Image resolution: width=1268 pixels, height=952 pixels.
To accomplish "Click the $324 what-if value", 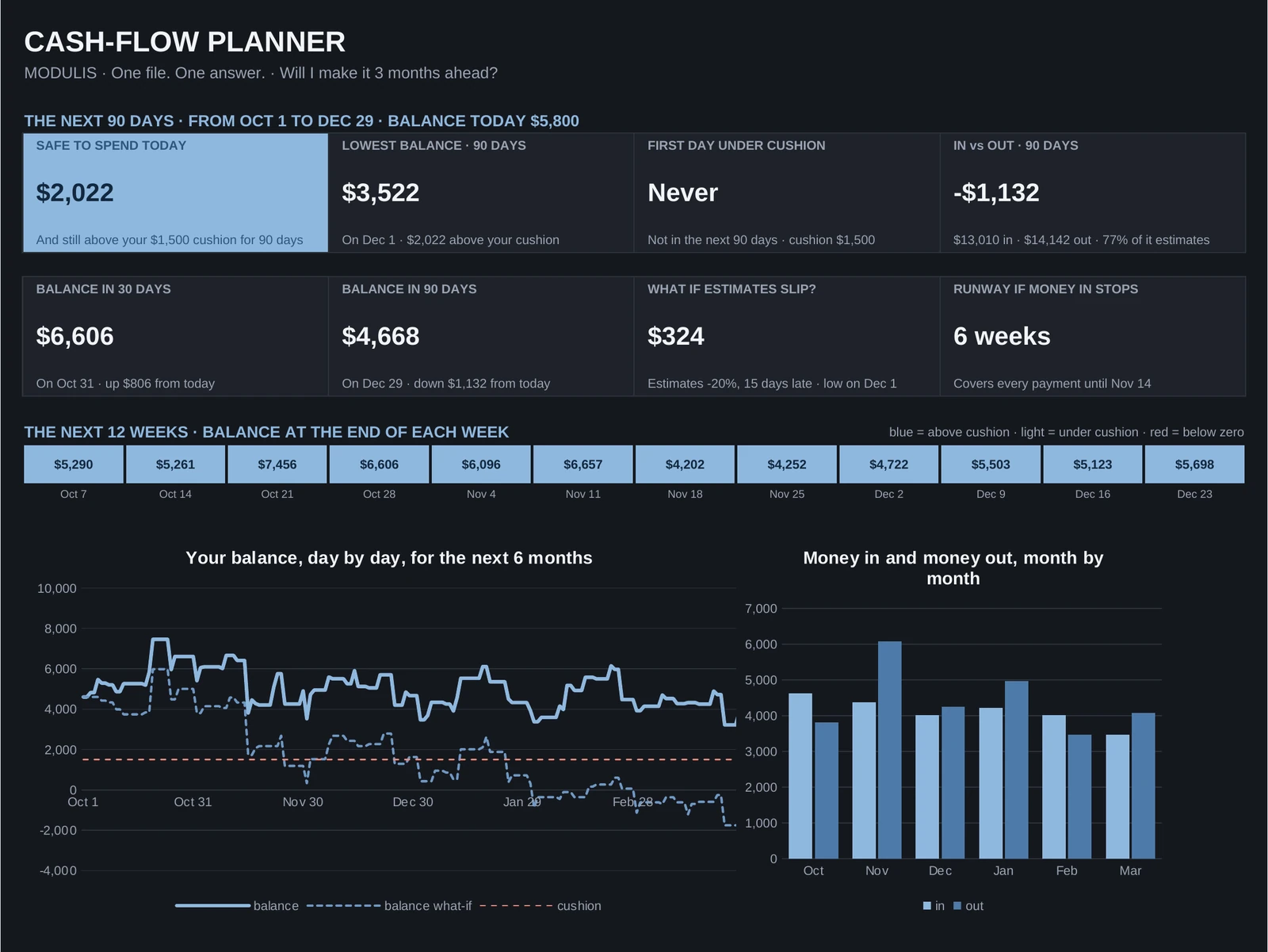I will (675, 336).
